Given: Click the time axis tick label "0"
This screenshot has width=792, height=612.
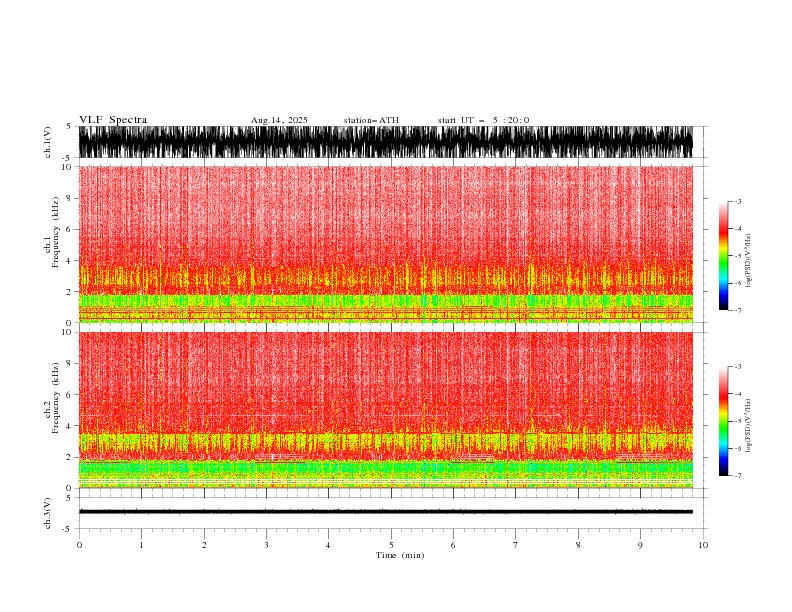Looking at the screenshot, I should tap(79, 545).
